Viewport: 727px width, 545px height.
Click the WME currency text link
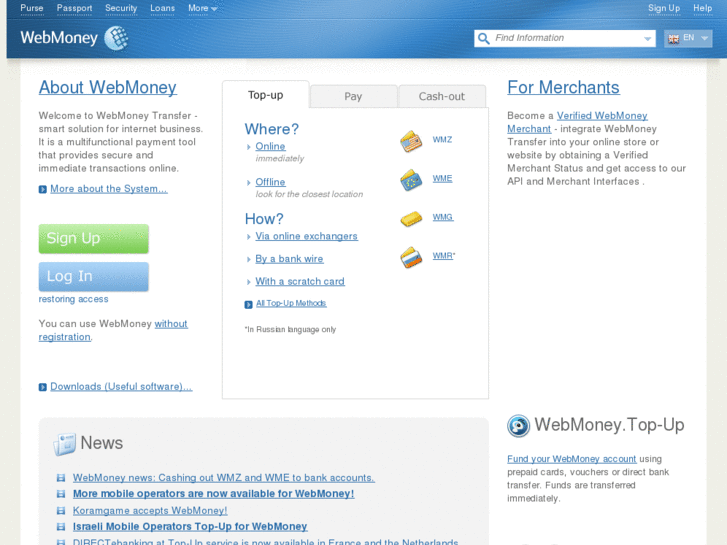point(442,179)
